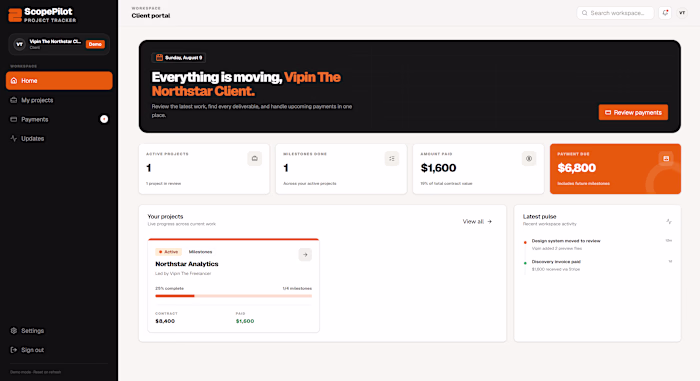The width and height of the screenshot is (700, 381).
Task: Click the 'Your projects' heading
Action: pos(165,216)
